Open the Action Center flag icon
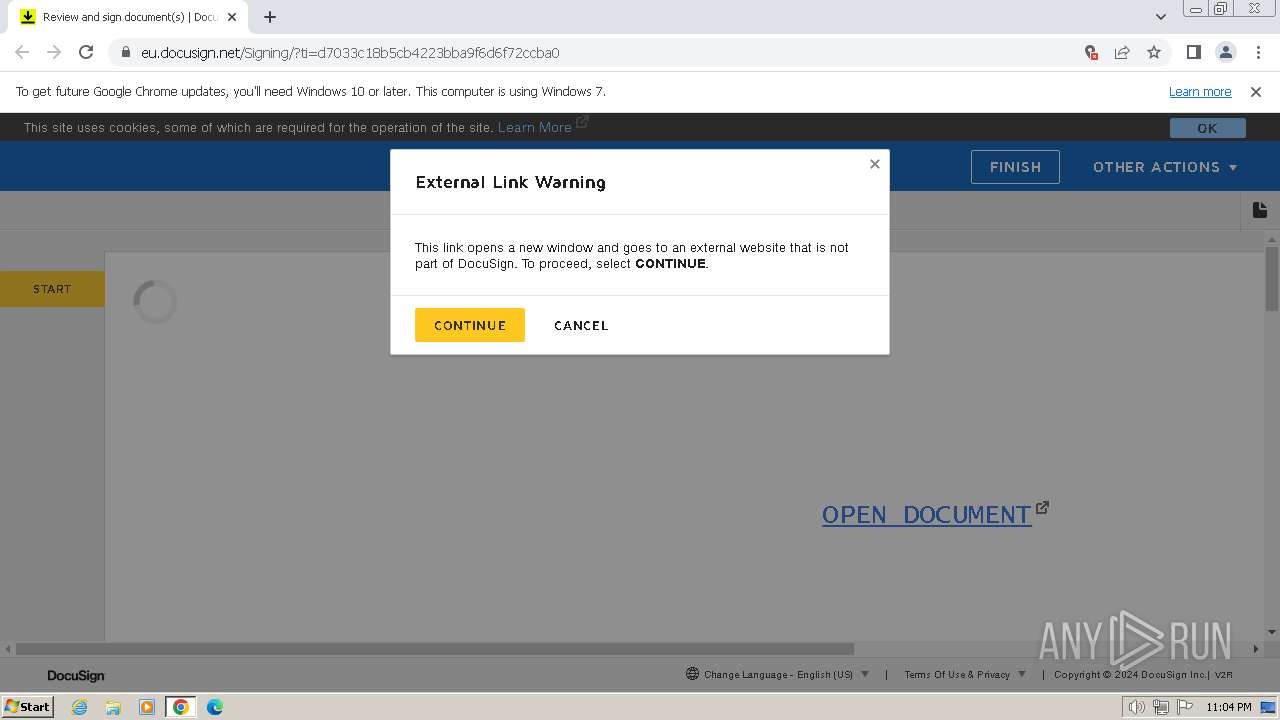 click(x=1185, y=707)
